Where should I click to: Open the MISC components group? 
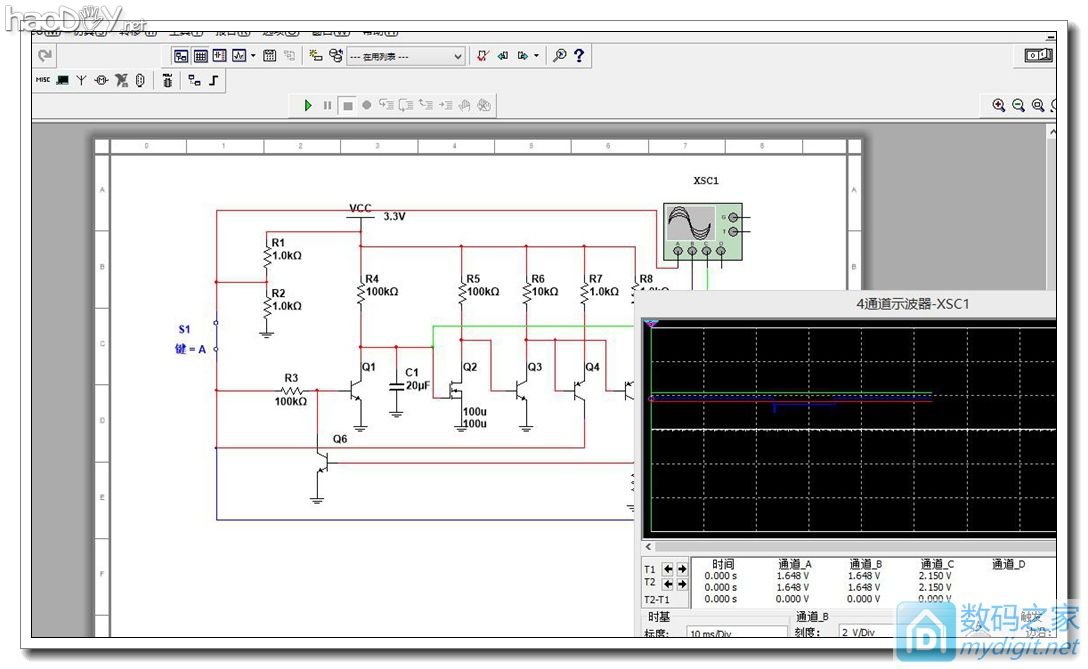coord(43,80)
